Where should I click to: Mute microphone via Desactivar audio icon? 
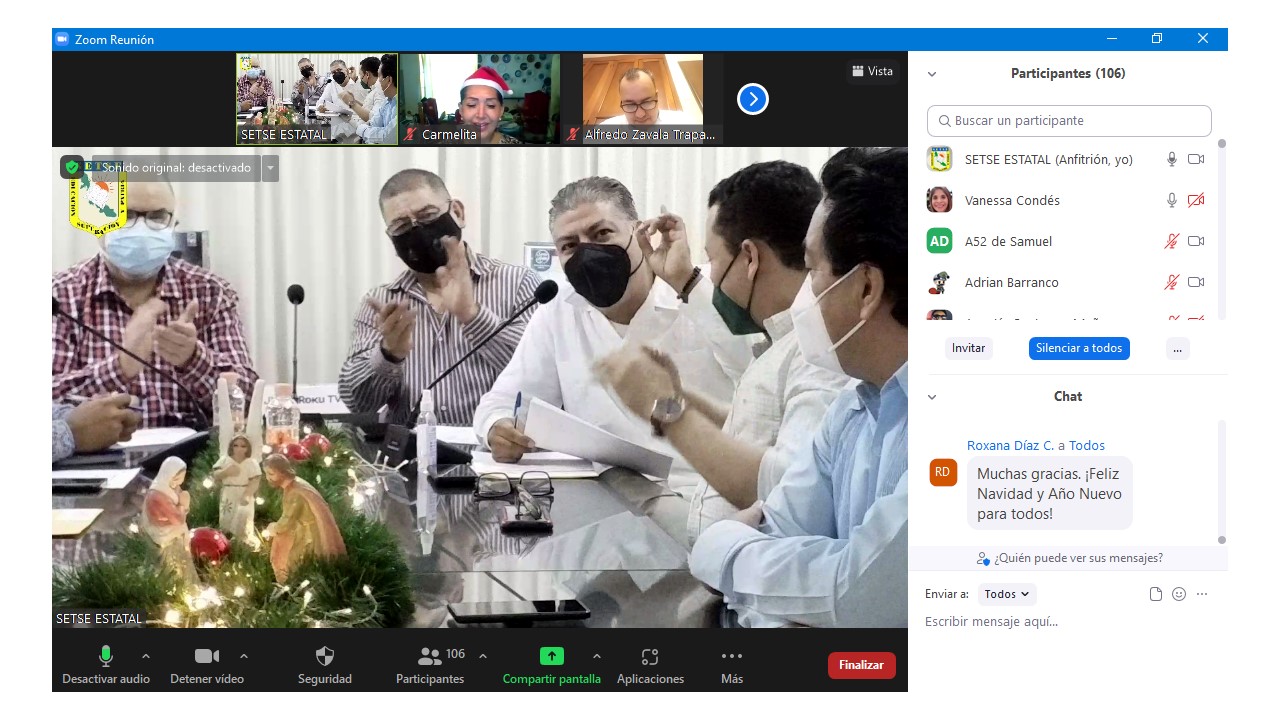106,656
